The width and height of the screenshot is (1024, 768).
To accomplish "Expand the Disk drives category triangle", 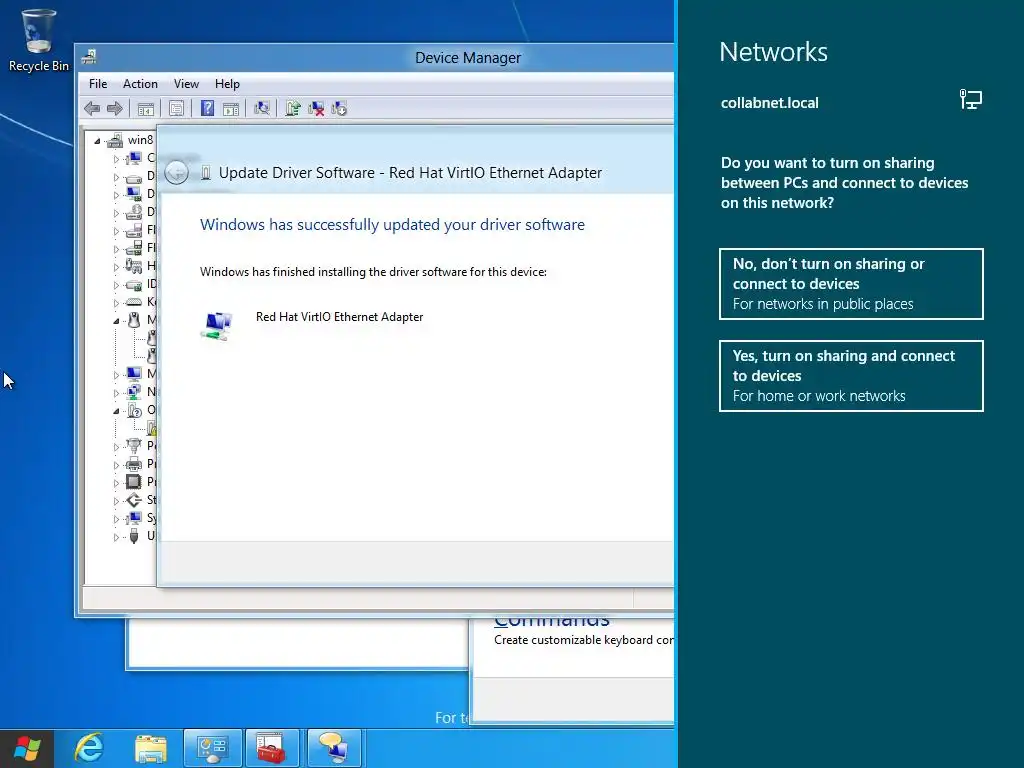I will (x=116, y=177).
